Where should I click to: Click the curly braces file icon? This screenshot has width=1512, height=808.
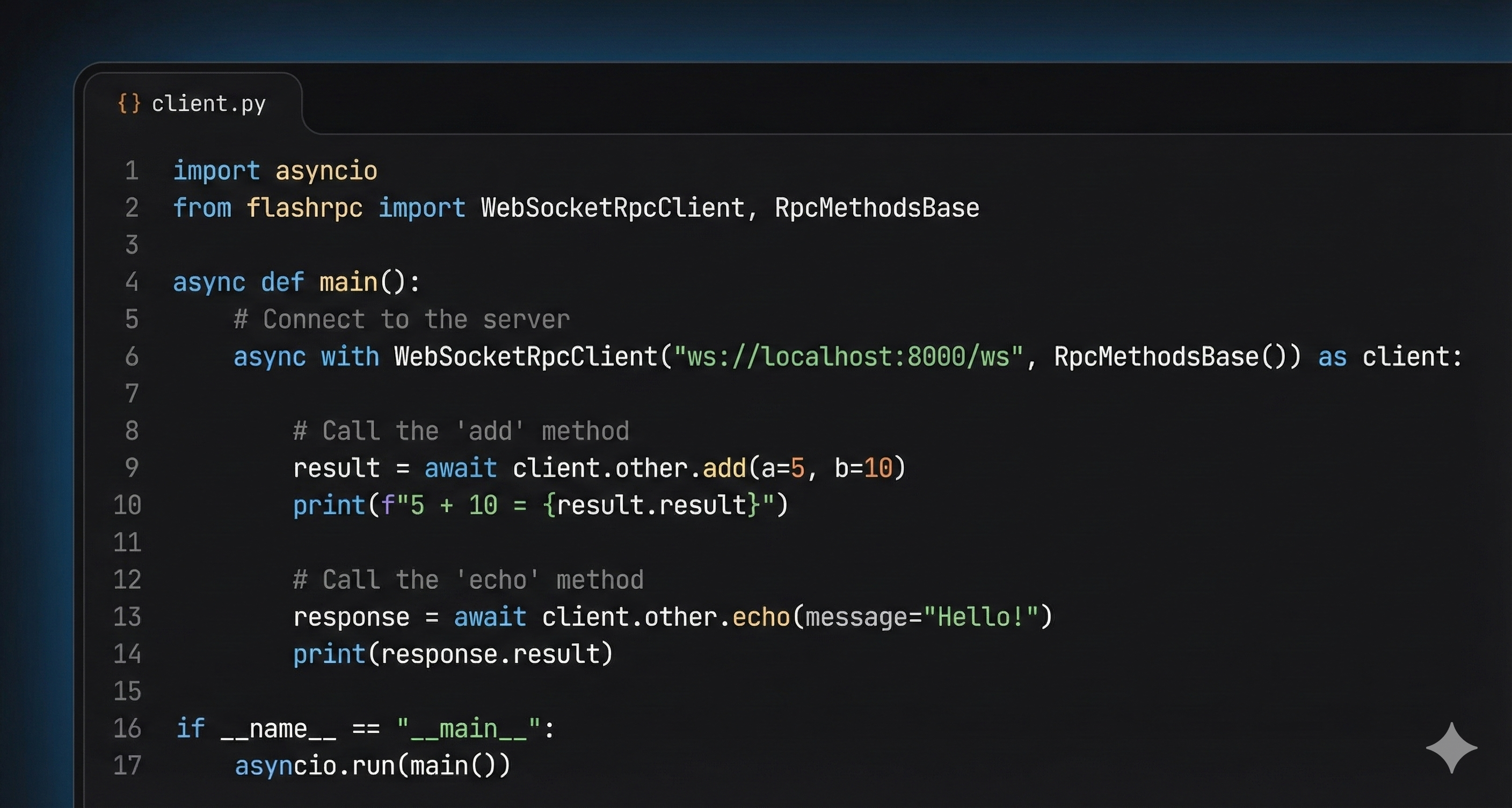128,103
